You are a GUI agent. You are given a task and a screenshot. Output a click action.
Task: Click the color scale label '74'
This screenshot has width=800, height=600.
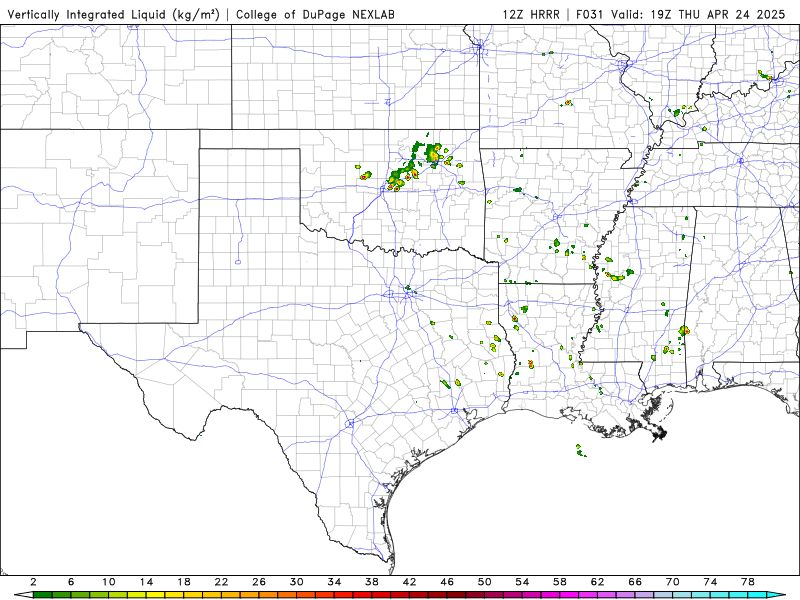point(710,582)
